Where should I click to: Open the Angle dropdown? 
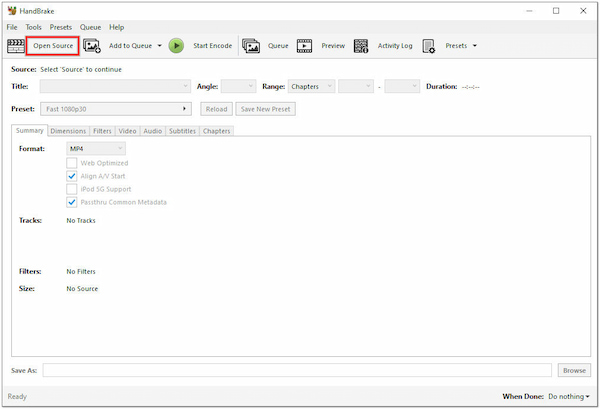pyautogui.click(x=238, y=86)
